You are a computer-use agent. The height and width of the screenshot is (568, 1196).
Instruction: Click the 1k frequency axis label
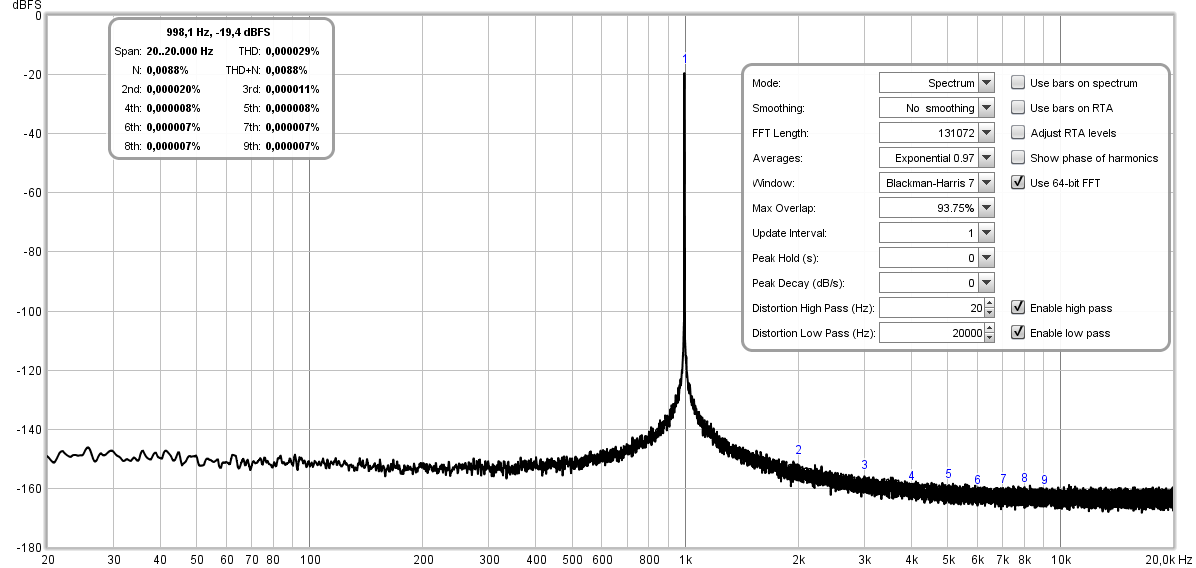point(685,560)
